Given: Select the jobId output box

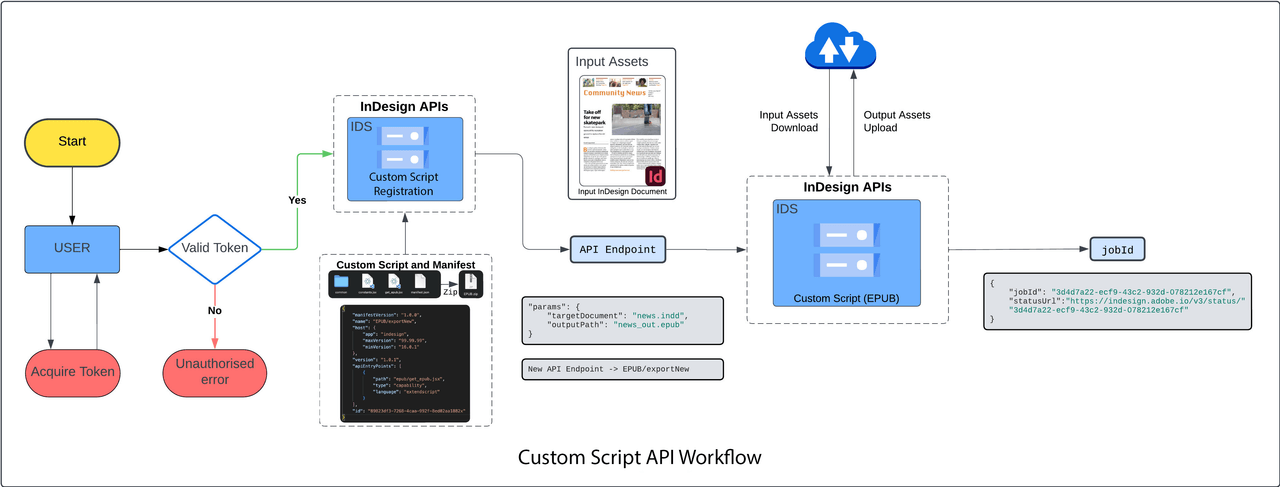Looking at the screenshot, I should (1118, 249).
